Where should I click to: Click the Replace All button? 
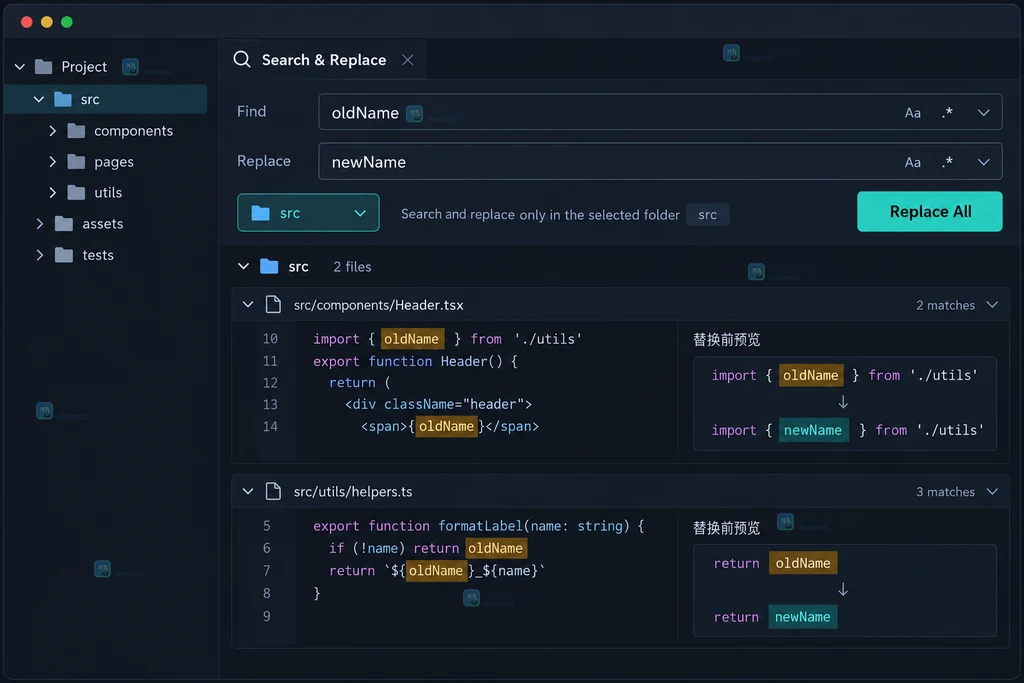pyautogui.click(x=929, y=212)
